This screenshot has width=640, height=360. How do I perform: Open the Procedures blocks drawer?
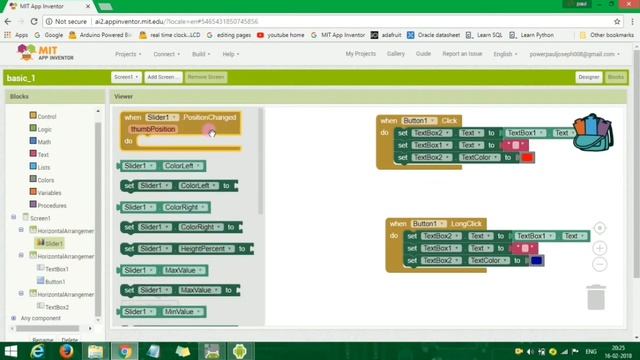48,205
